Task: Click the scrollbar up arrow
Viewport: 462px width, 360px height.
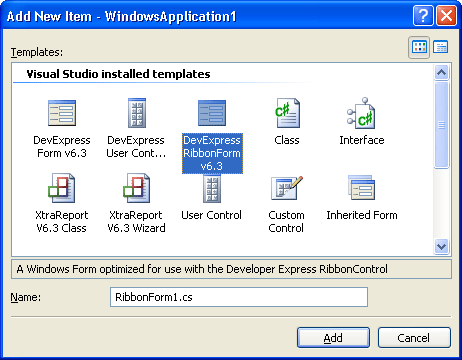Action: click(x=442, y=72)
